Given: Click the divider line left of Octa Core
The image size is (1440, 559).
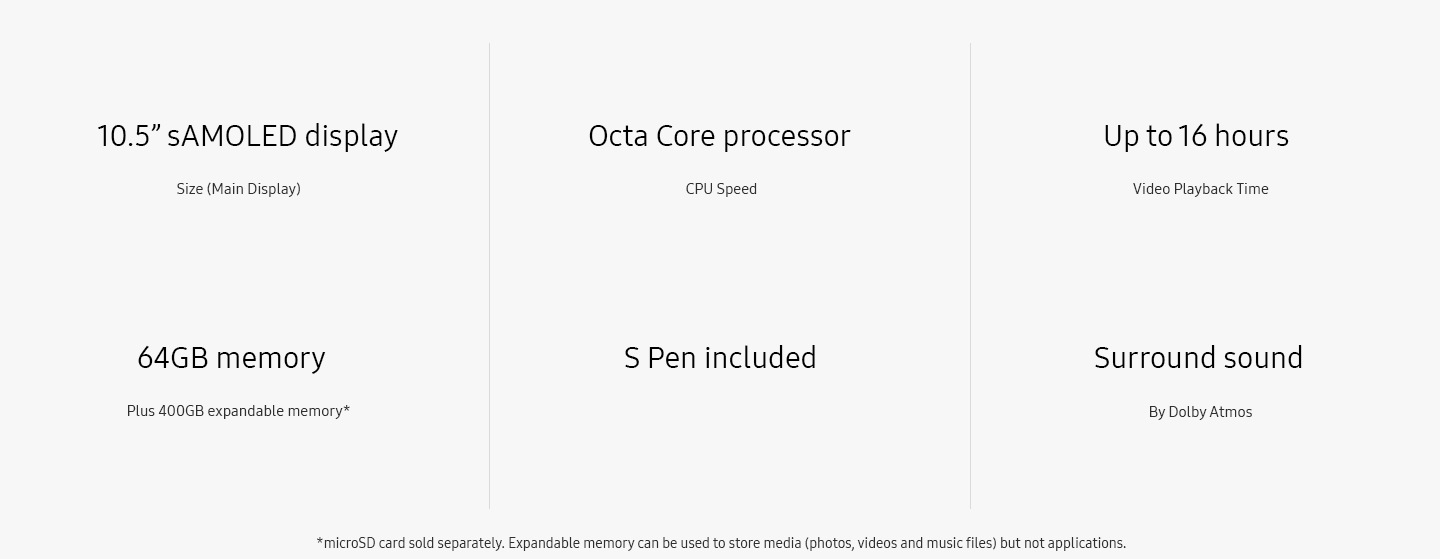Looking at the screenshot, I should [490, 275].
